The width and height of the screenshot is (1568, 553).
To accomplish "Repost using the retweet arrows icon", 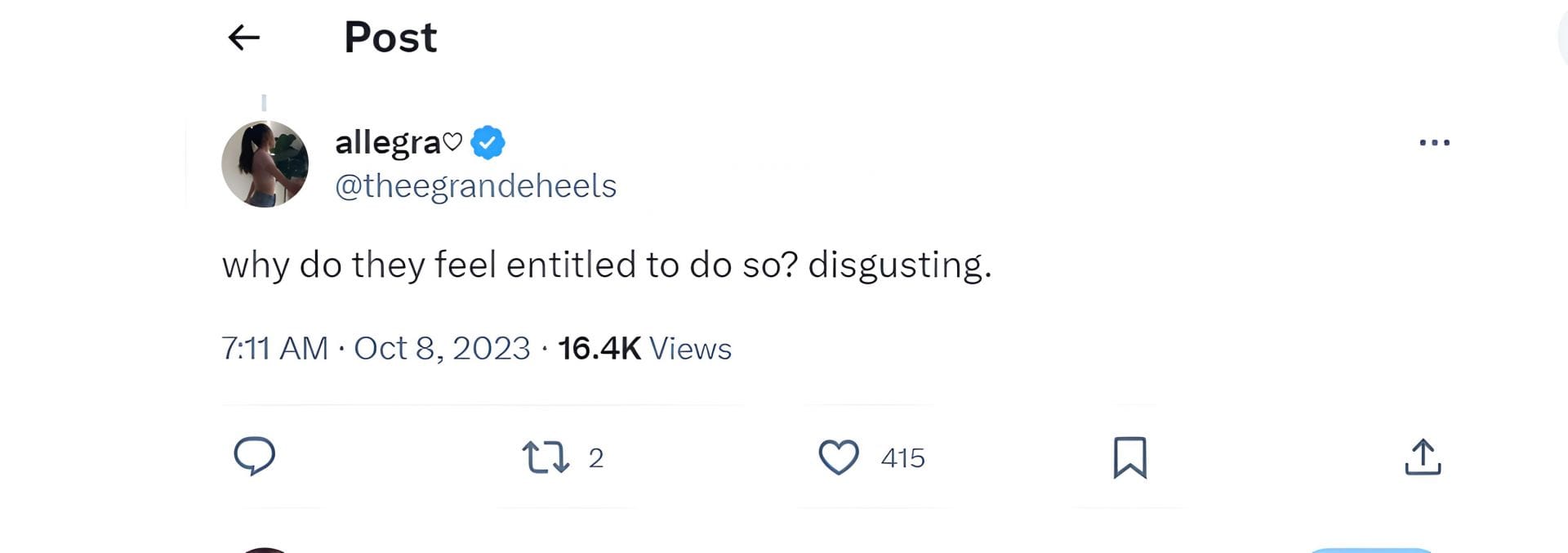I will tap(545, 457).
